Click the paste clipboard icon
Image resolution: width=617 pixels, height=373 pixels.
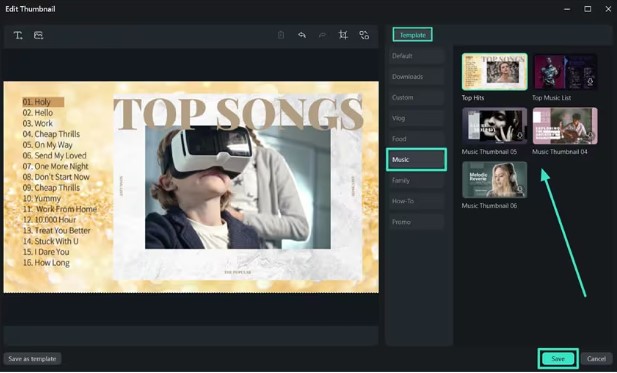coord(281,35)
